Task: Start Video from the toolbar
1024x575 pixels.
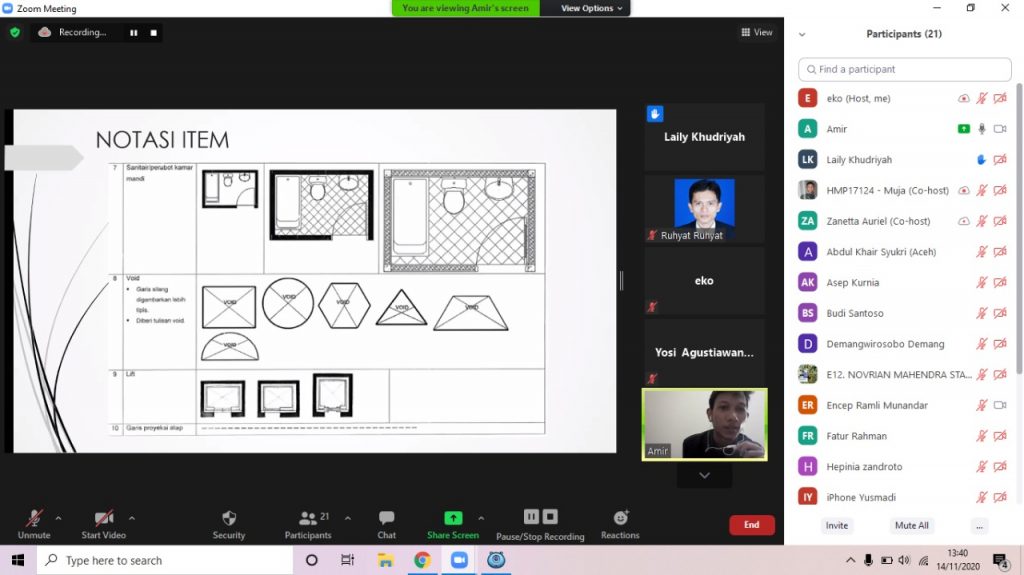Action: click(x=103, y=525)
